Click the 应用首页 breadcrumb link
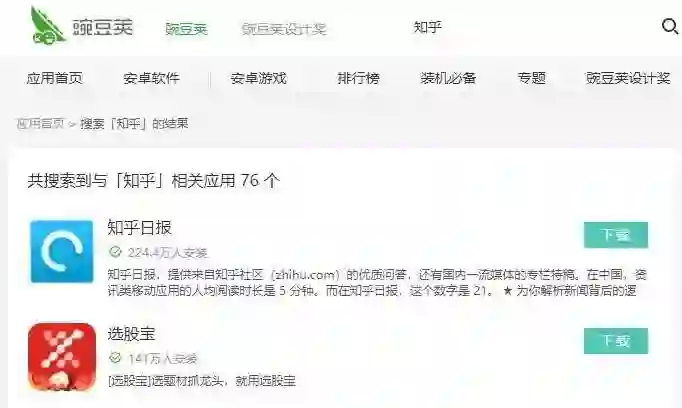This screenshot has width=682, height=408. tap(40, 124)
